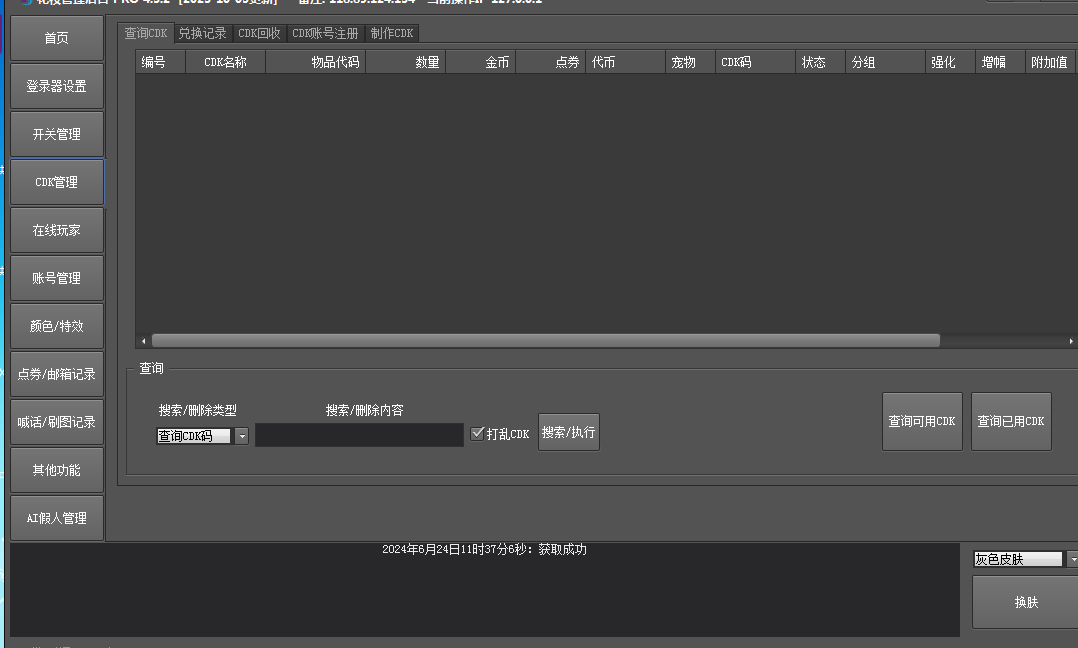Open the 制作CDK tab
1078x648 pixels.
click(391, 33)
